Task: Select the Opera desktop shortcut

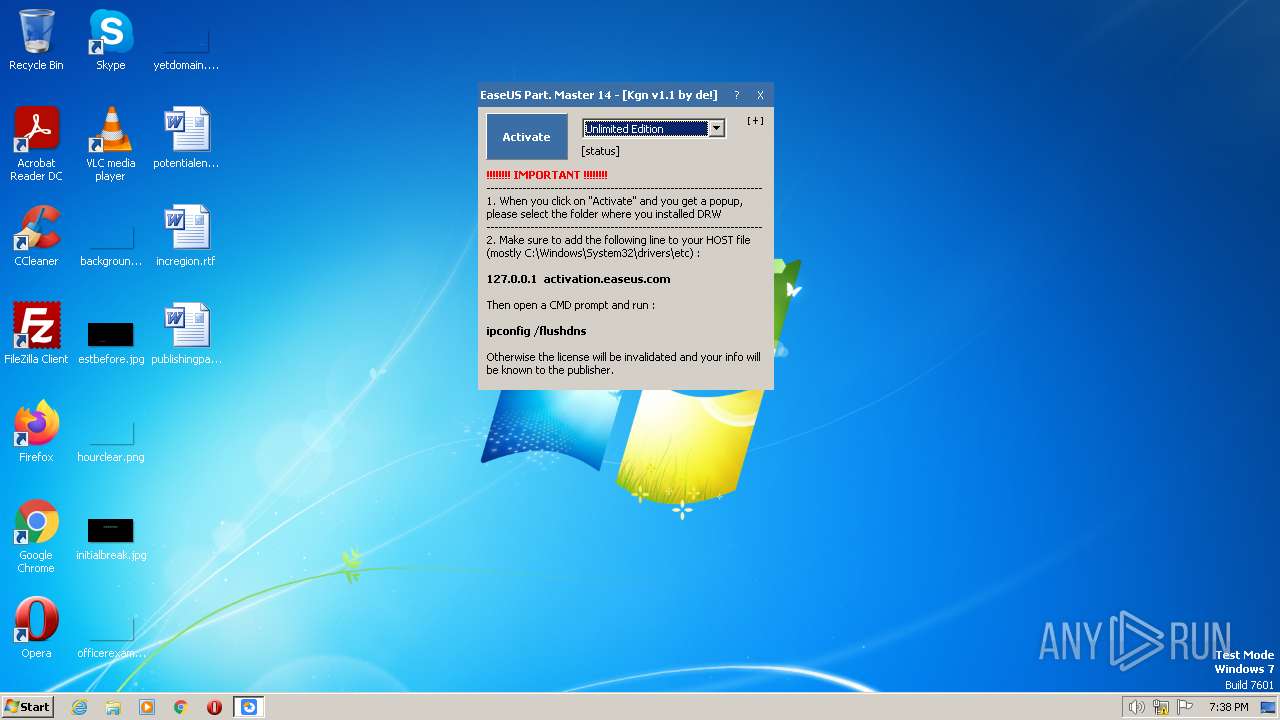Action: pyautogui.click(x=36, y=628)
